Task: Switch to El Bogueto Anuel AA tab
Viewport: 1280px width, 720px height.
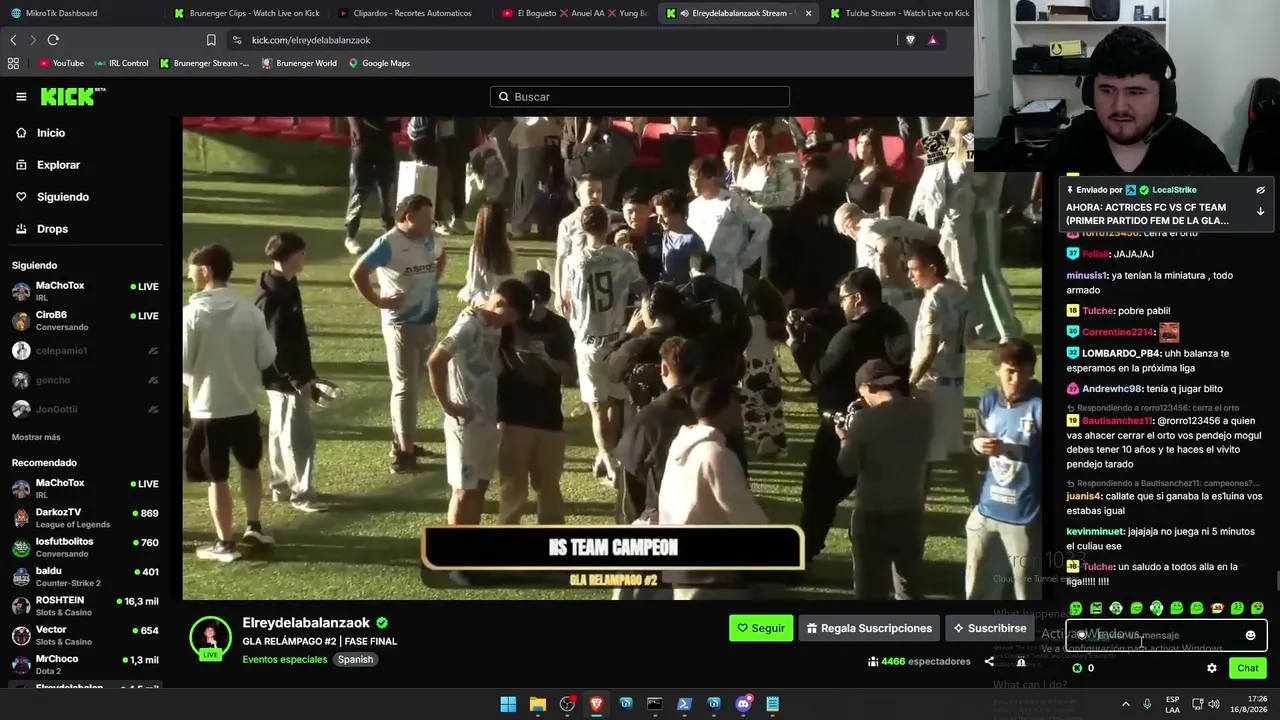Action: (575, 13)
